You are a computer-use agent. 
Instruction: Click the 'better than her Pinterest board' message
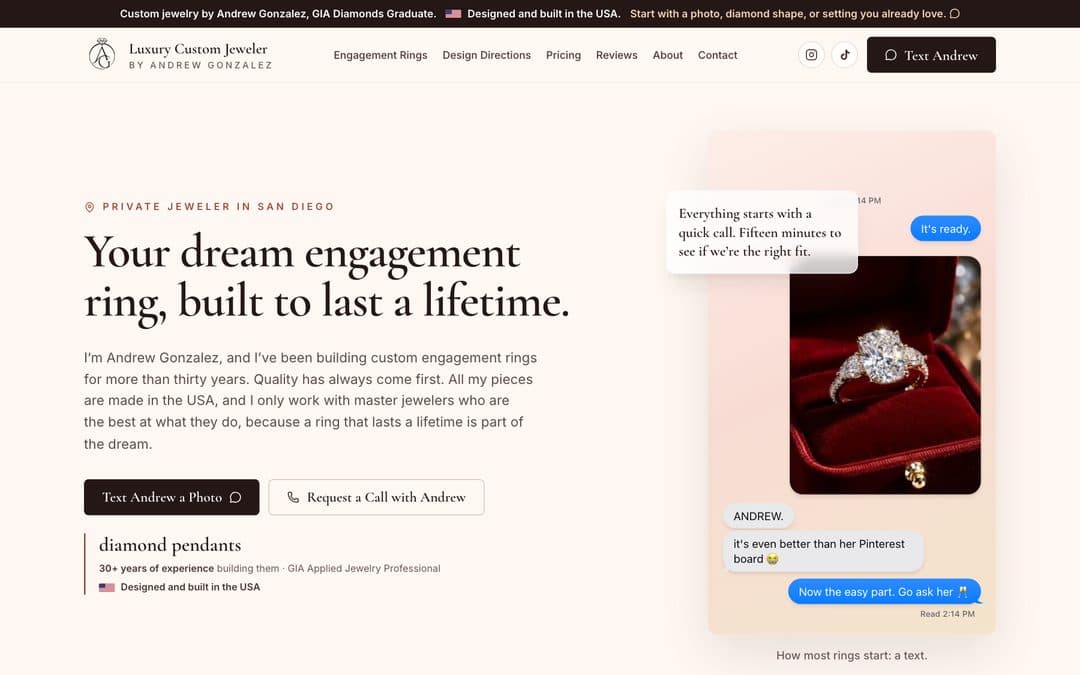pyautogui.click(x=823, y=552)
